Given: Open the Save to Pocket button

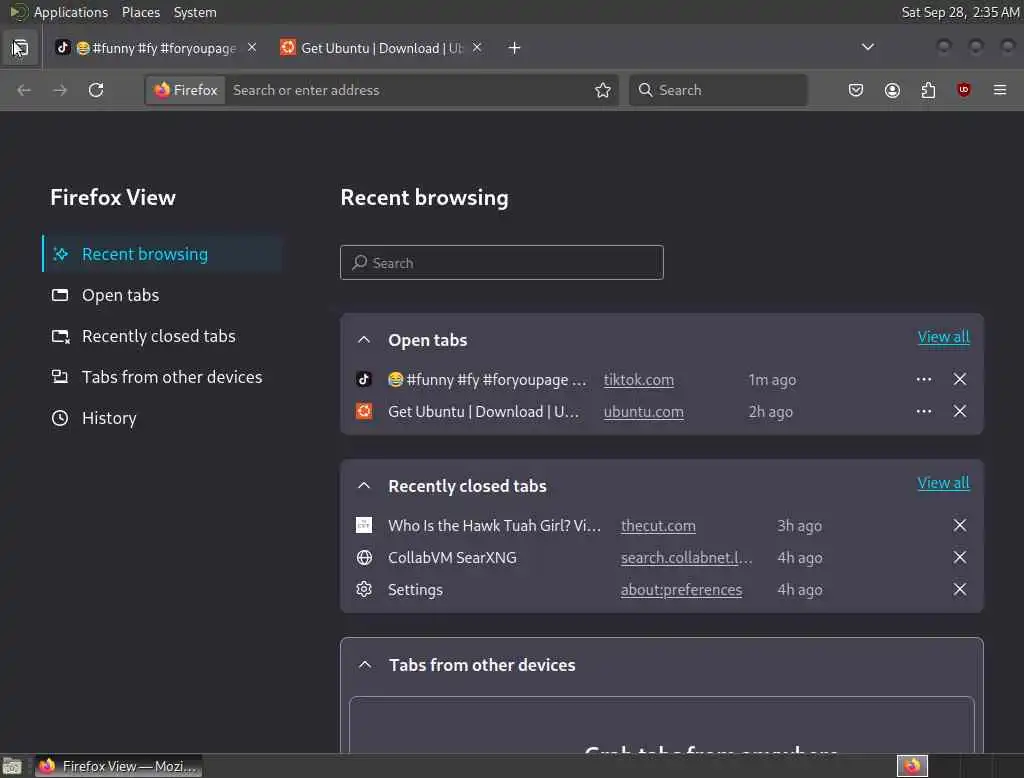Looking at the screenshot, I should click(856, 90).
